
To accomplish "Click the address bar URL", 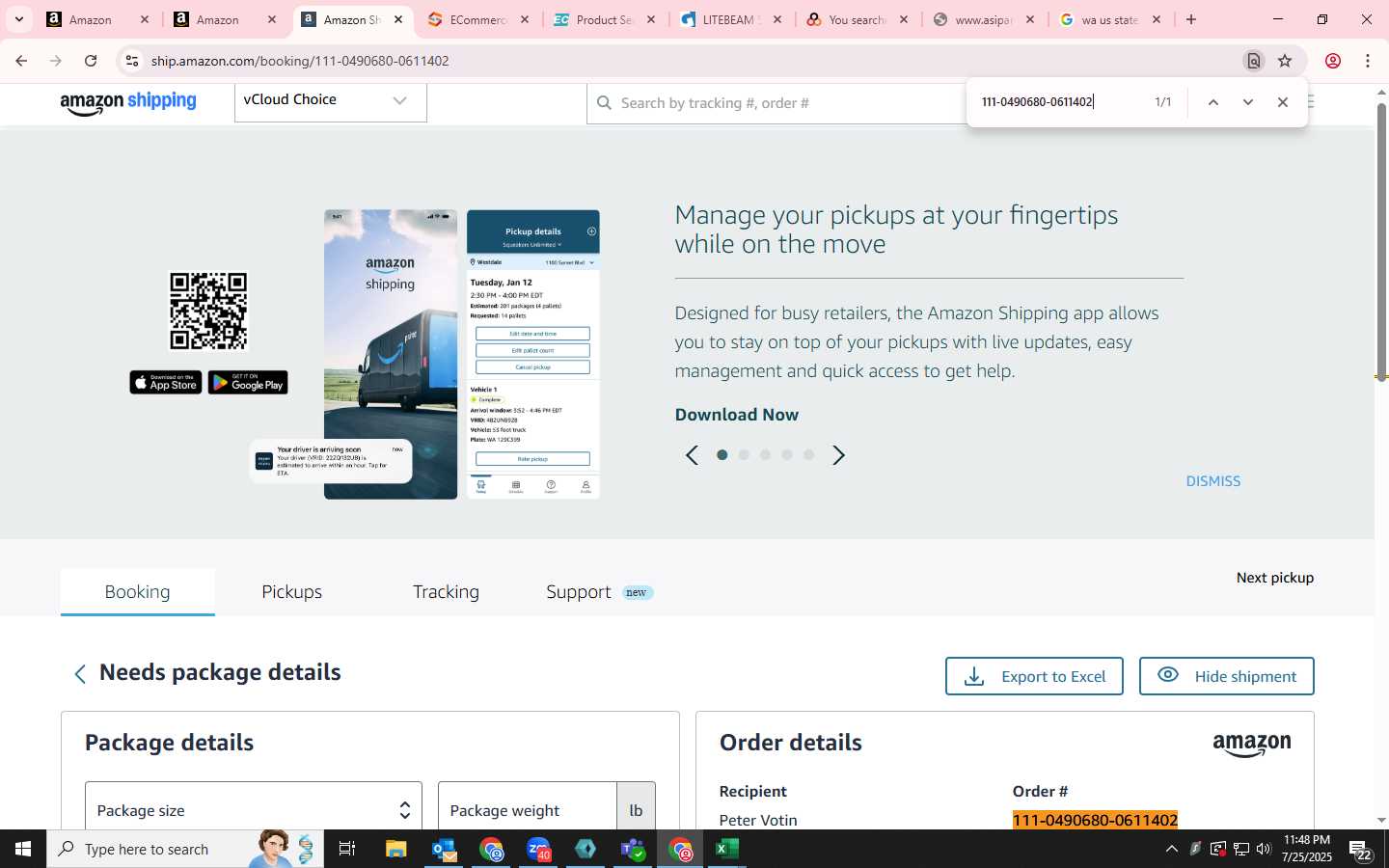I will point(300,61).
